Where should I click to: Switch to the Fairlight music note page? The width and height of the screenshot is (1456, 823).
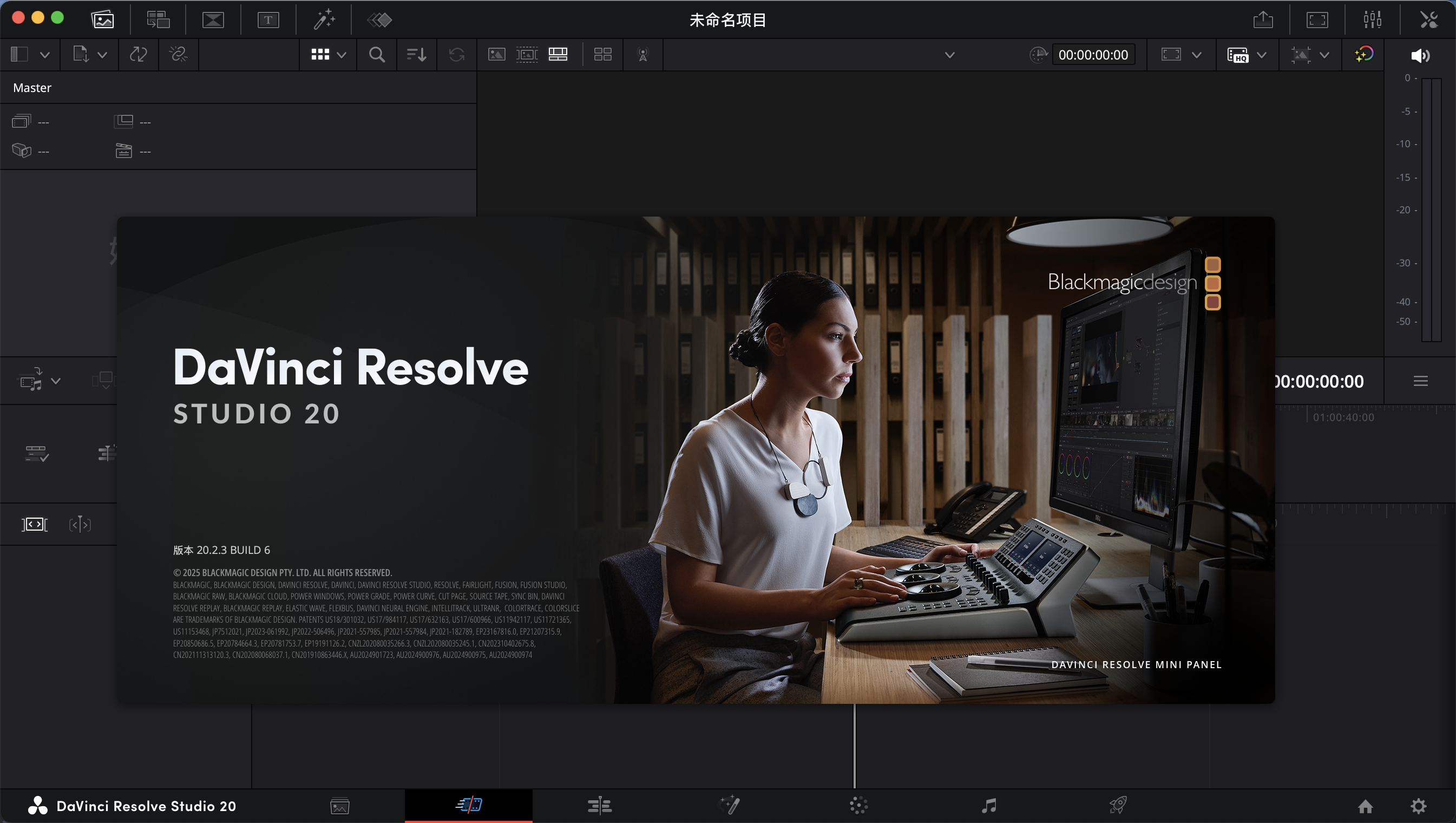tap(988, 806)
